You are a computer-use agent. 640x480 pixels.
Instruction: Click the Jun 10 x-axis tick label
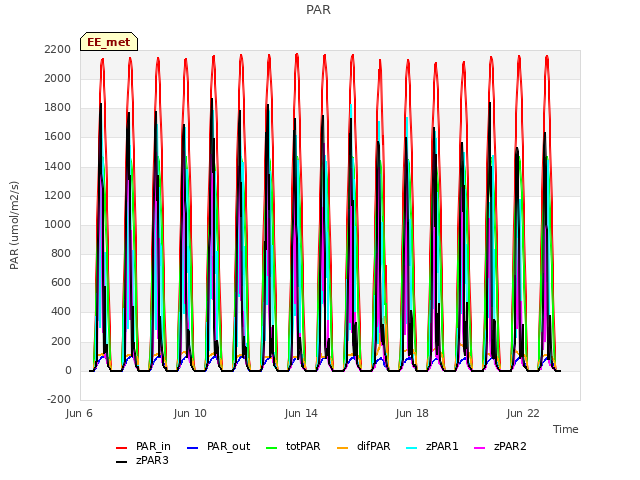[190, 413]
